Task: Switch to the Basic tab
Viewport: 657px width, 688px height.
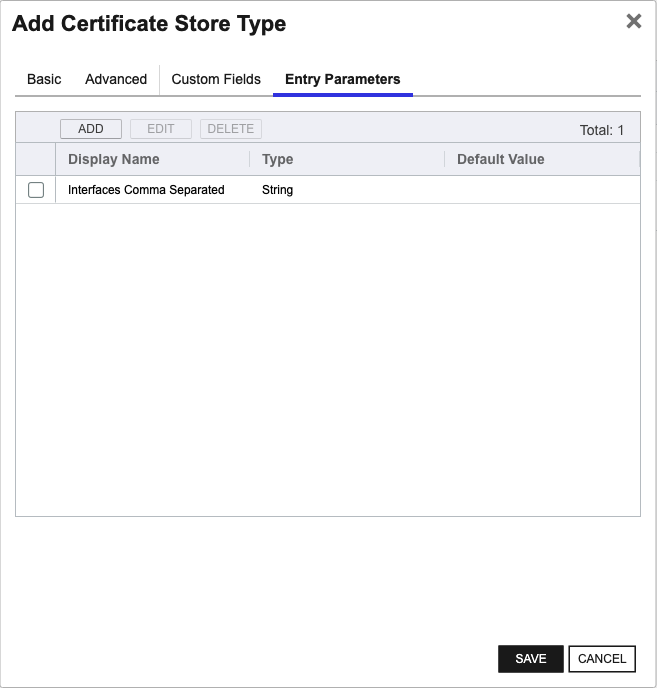Action: [44, 79]
